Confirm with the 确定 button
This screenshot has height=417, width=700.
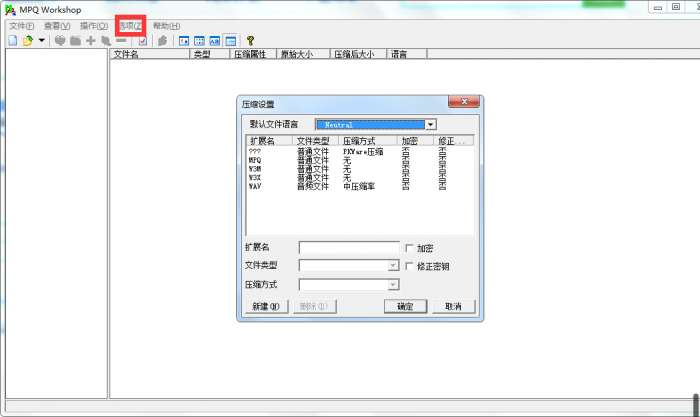pyautogui.click(x=405, y=306)
